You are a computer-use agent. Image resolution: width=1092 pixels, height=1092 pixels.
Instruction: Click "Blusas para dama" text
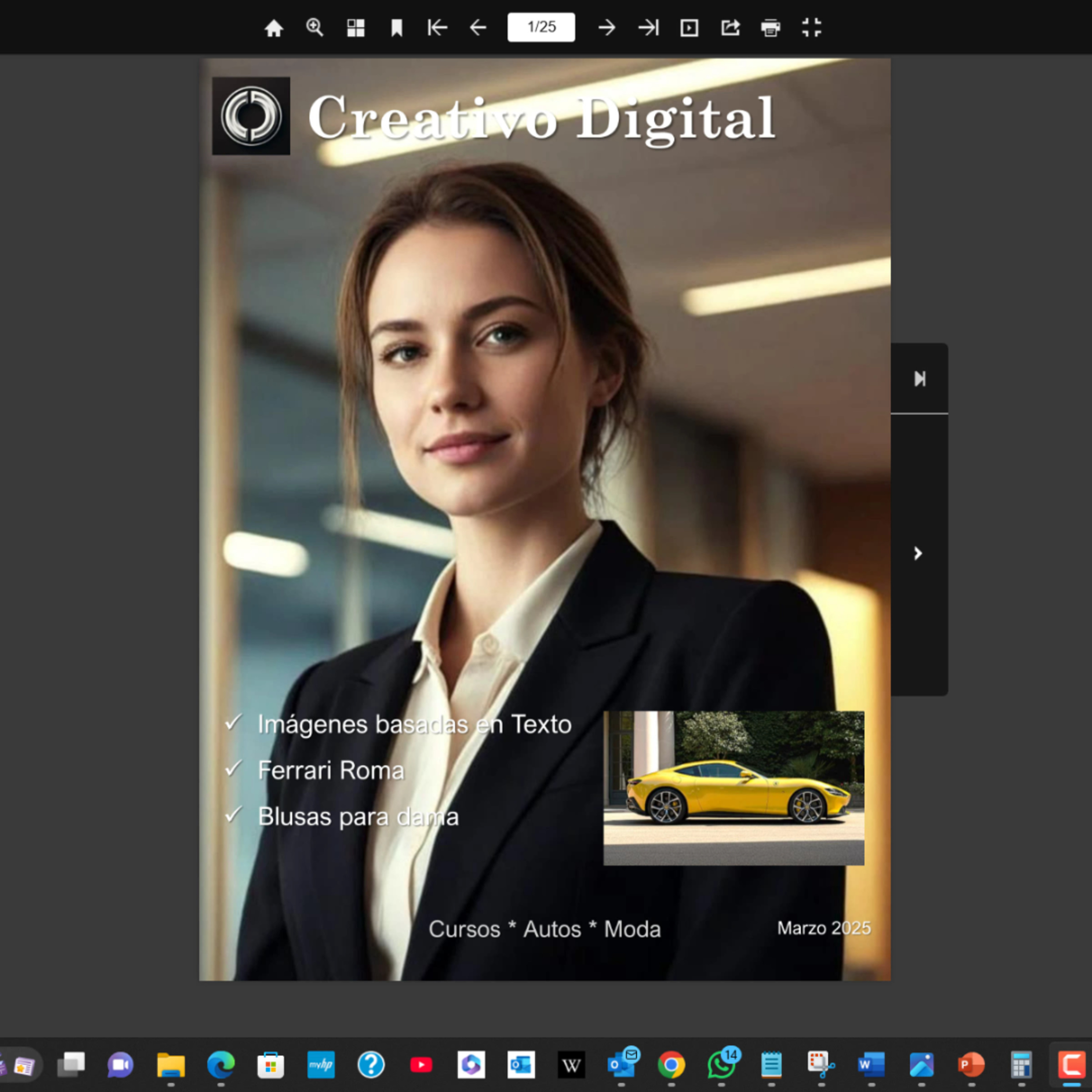pos(358,817)
